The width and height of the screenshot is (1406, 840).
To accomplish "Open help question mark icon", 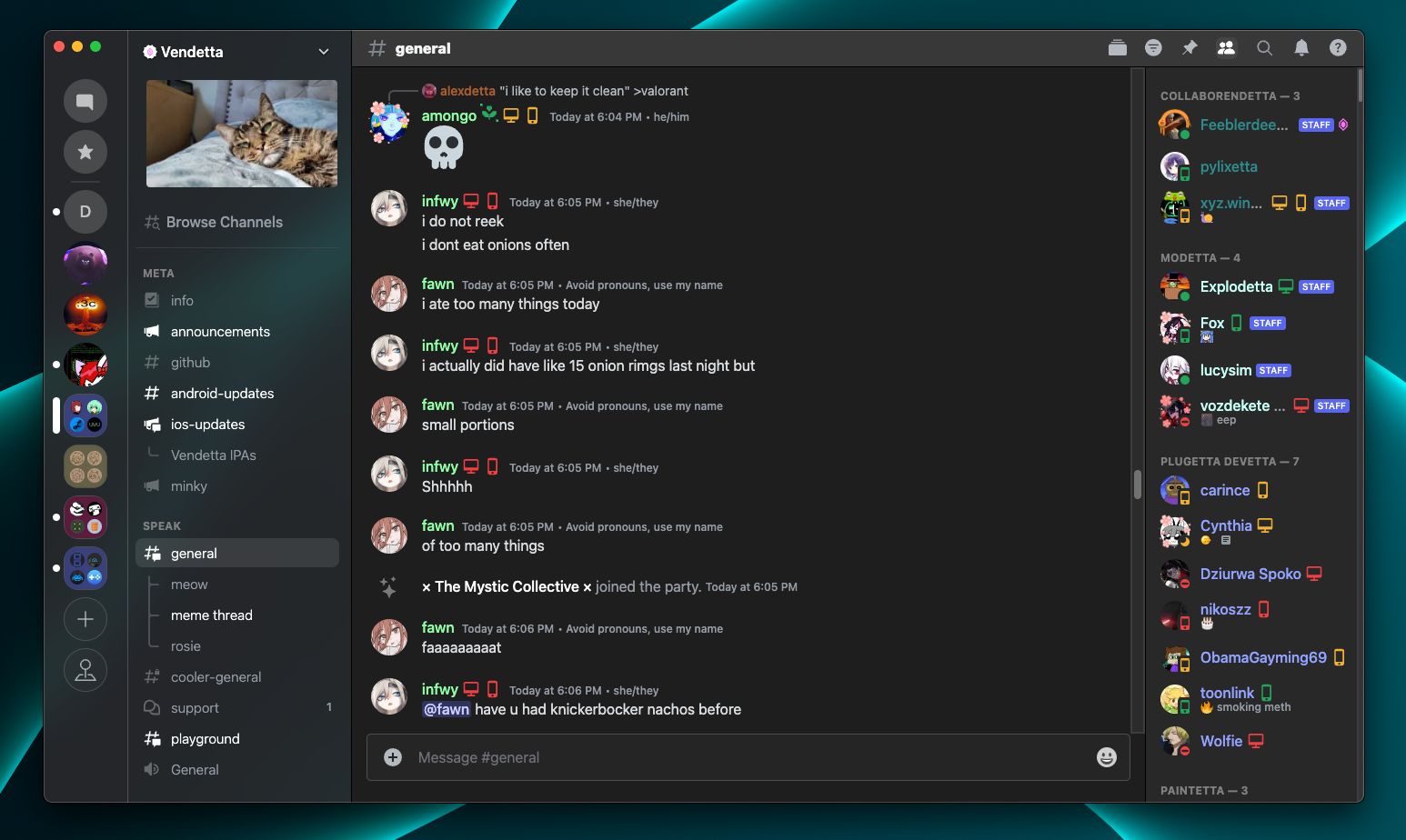I will pyautogui.click(x=1338, y=48).
